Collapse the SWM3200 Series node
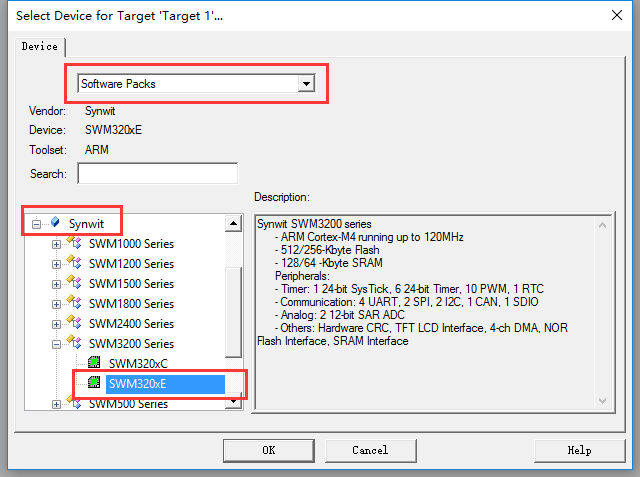 (56, 344)
